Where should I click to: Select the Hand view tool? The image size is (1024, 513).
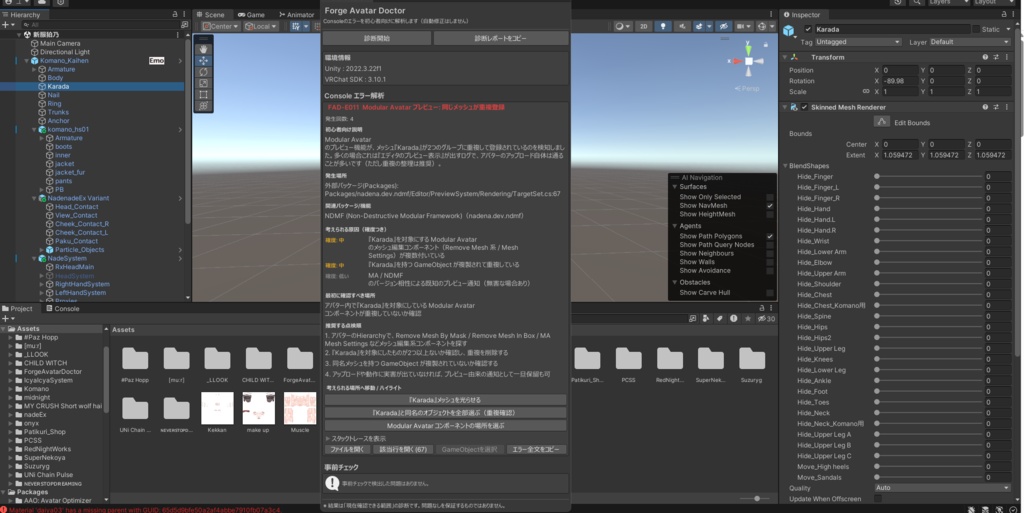(x=203, y=49)
